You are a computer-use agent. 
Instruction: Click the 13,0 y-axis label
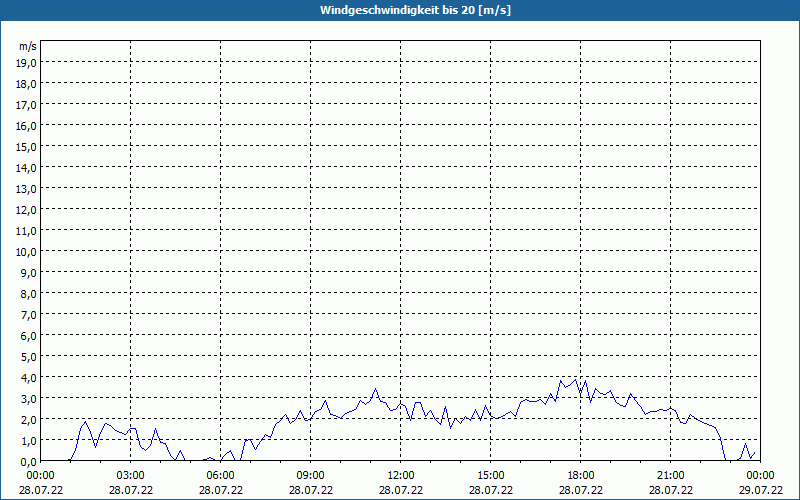26,188
